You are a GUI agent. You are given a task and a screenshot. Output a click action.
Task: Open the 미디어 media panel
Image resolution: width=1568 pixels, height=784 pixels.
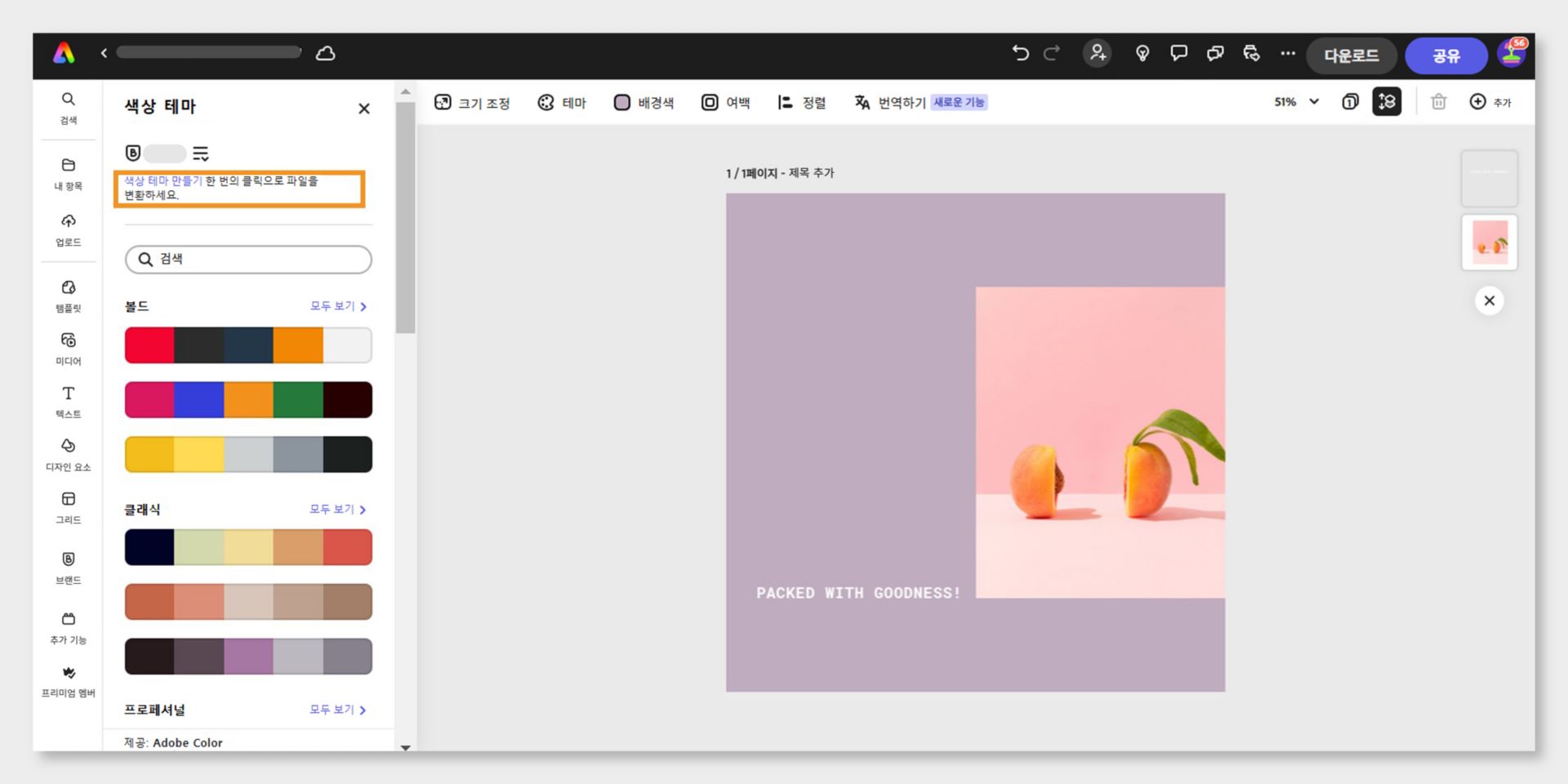tap(69, 349)
